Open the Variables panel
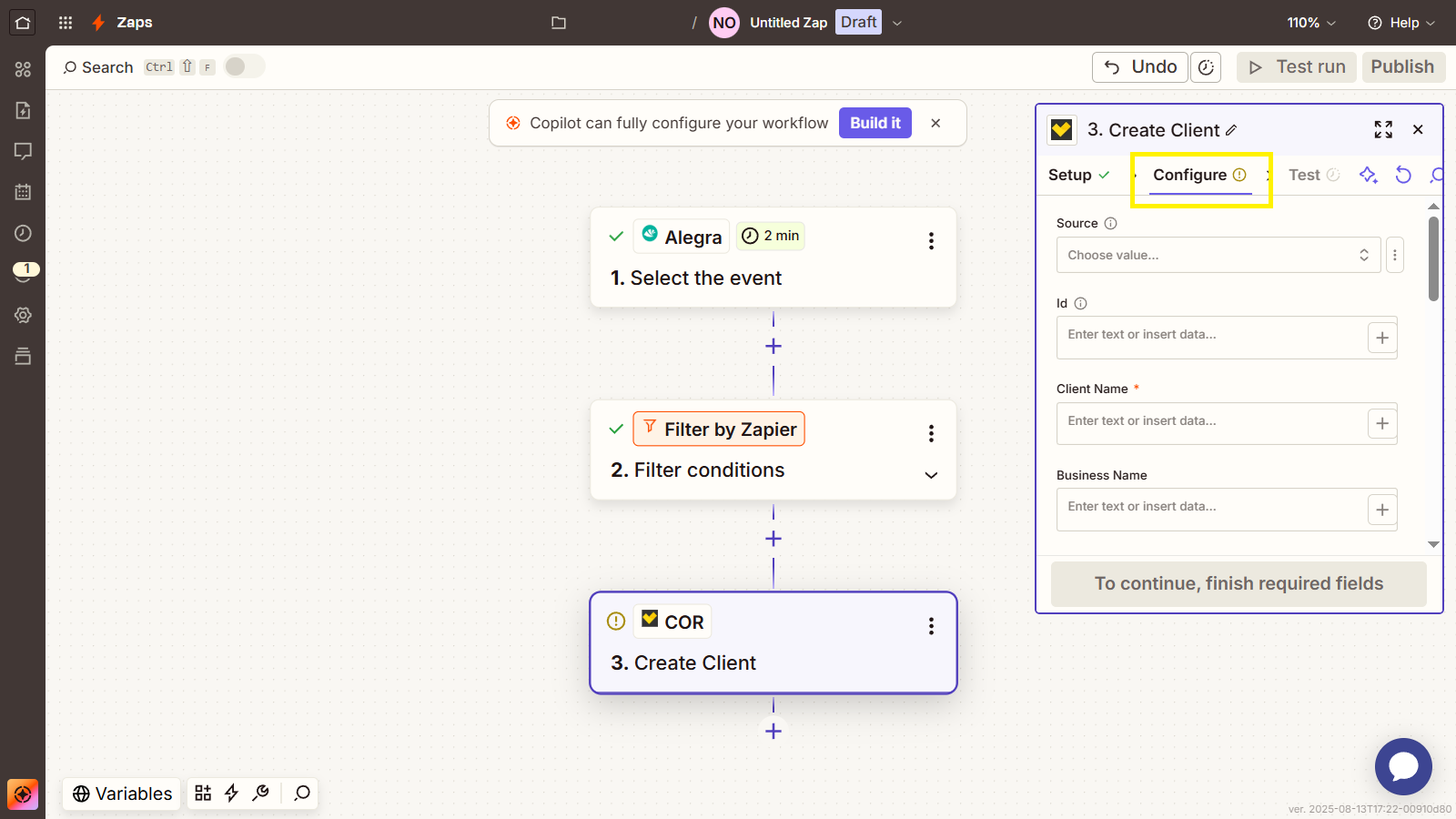This screenshot has height=819, width=1456. pos(123,794)
